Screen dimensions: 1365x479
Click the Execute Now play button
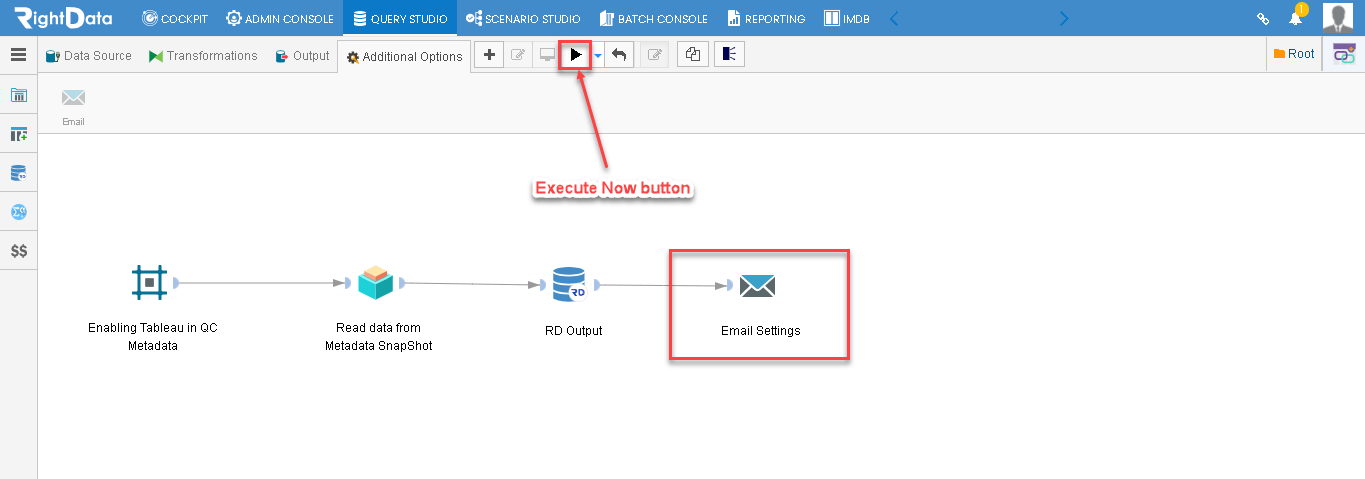575,55
